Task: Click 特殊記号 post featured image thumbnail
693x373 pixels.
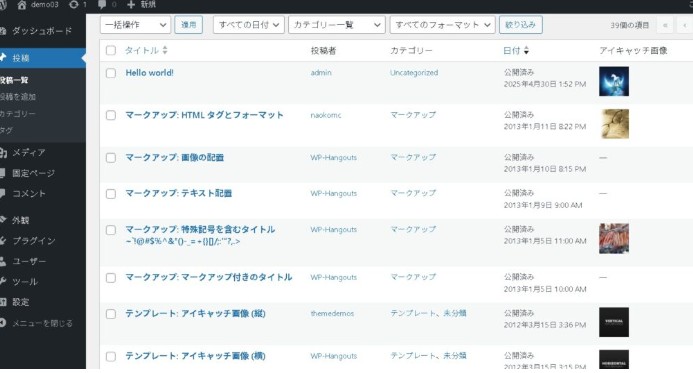Action: (614, 239)
